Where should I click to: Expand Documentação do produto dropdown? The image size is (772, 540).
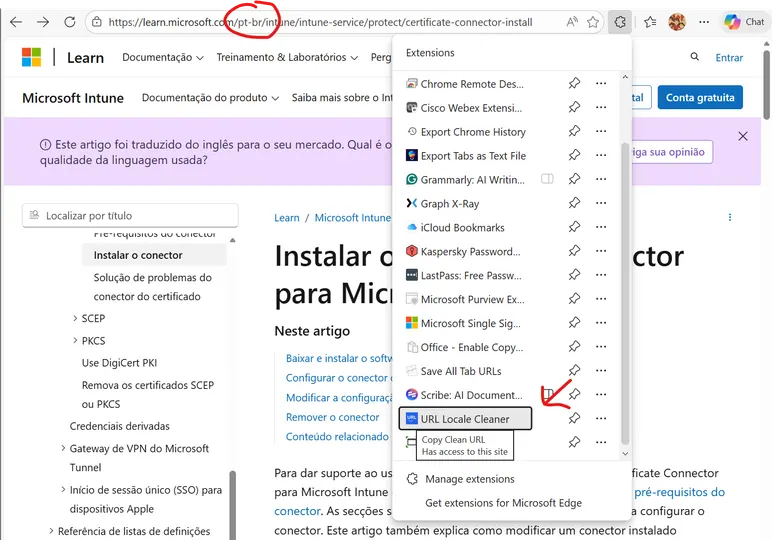coord(211,97)
